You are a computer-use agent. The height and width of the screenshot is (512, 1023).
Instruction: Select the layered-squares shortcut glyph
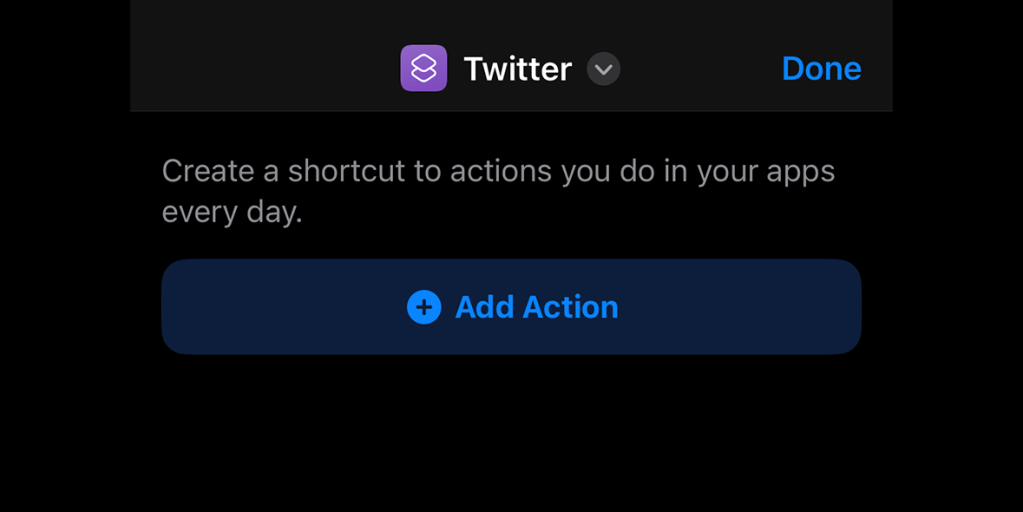pyautogui.click(x=424, y=68)
